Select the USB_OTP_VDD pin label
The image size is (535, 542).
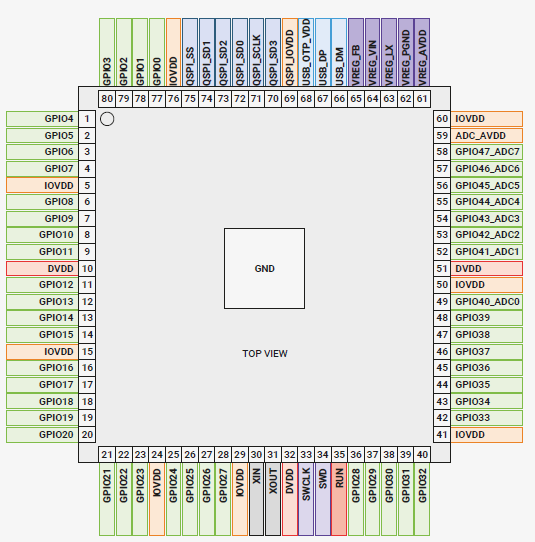coord(306,53)
